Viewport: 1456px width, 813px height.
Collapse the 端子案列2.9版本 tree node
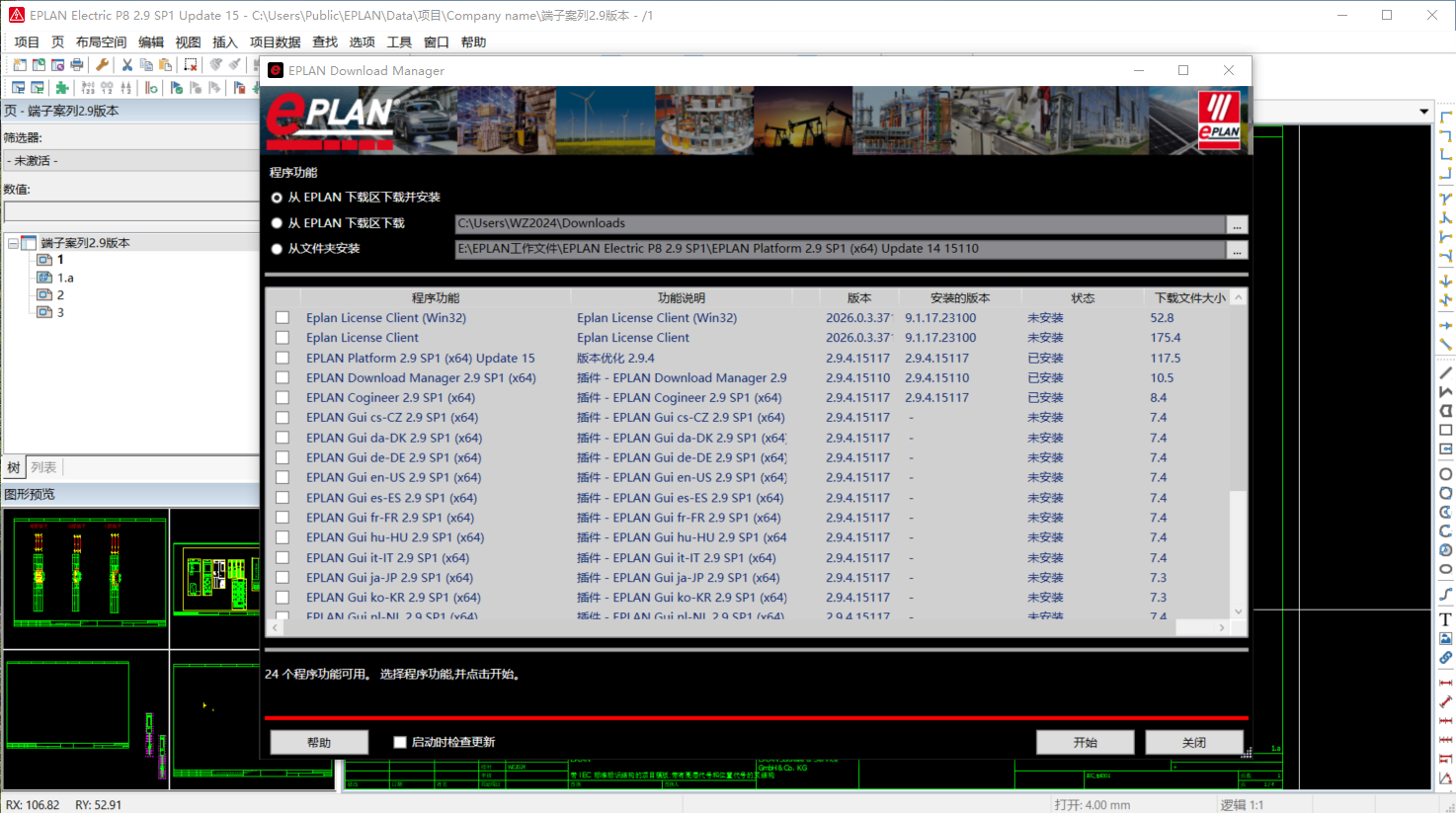[x=13, y=243]
